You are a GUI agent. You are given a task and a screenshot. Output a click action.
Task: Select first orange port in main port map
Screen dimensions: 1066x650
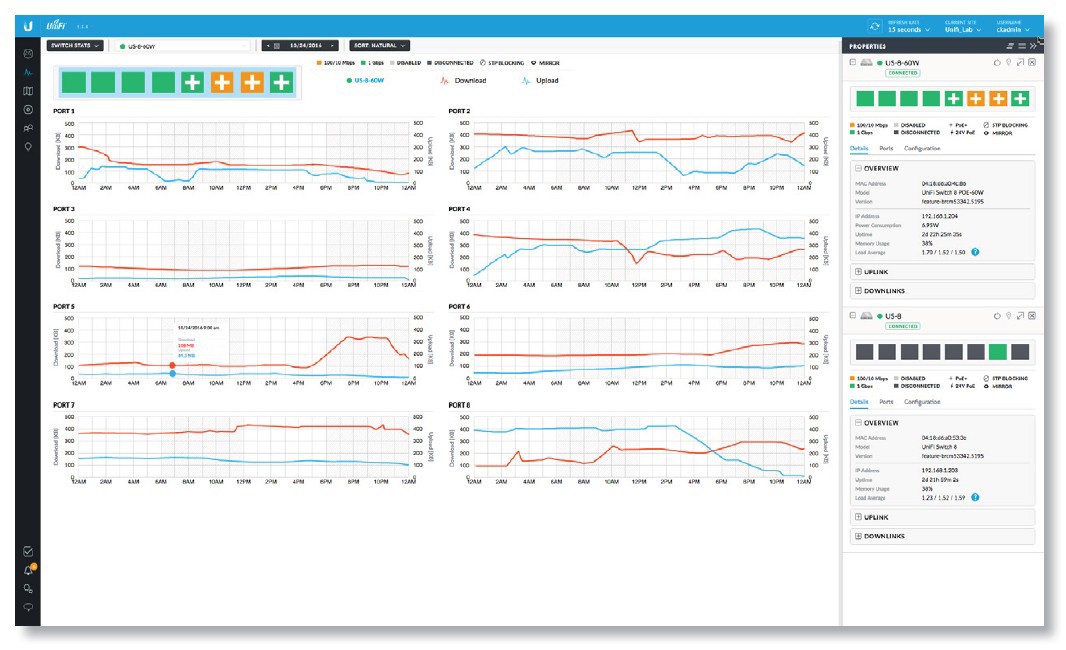(x=221, y=83)
